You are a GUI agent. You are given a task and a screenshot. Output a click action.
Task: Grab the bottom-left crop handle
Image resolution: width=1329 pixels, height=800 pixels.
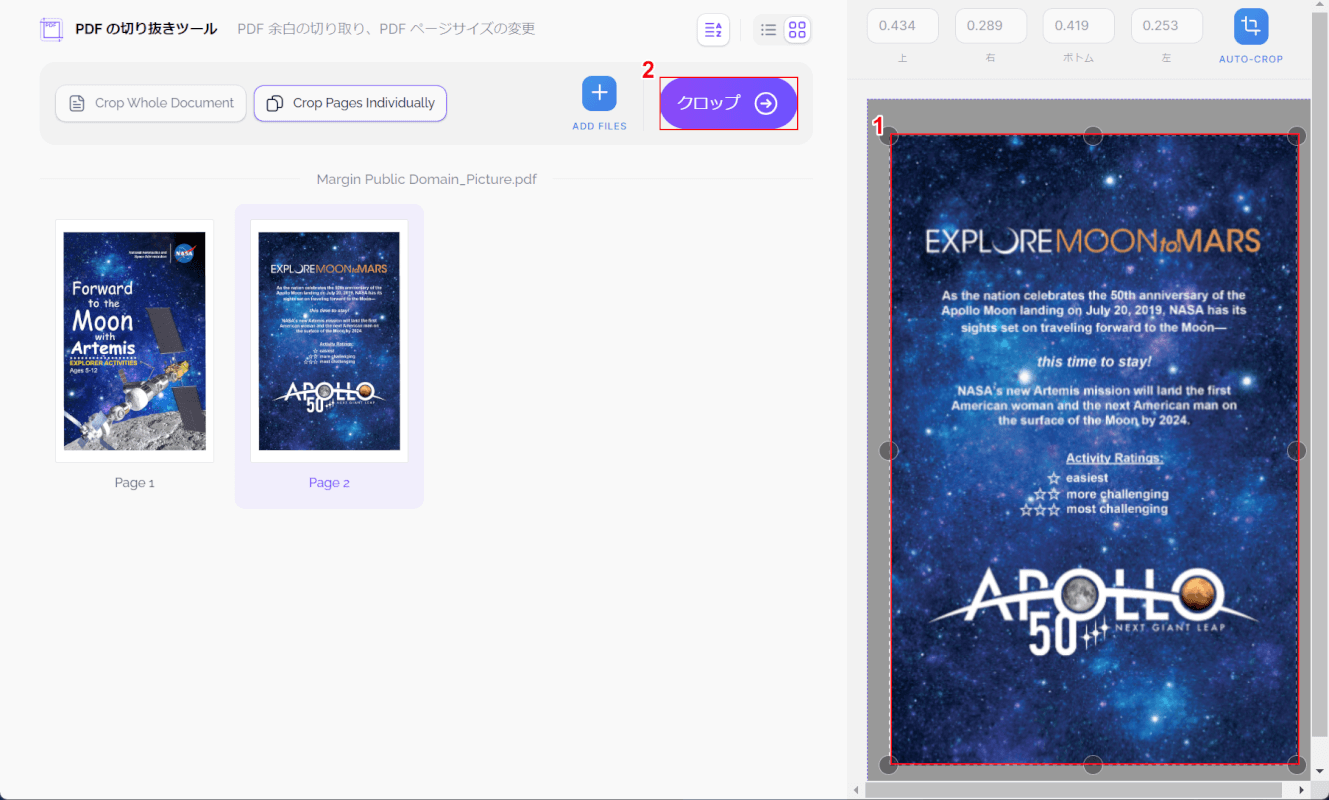(x=889, y=765)
